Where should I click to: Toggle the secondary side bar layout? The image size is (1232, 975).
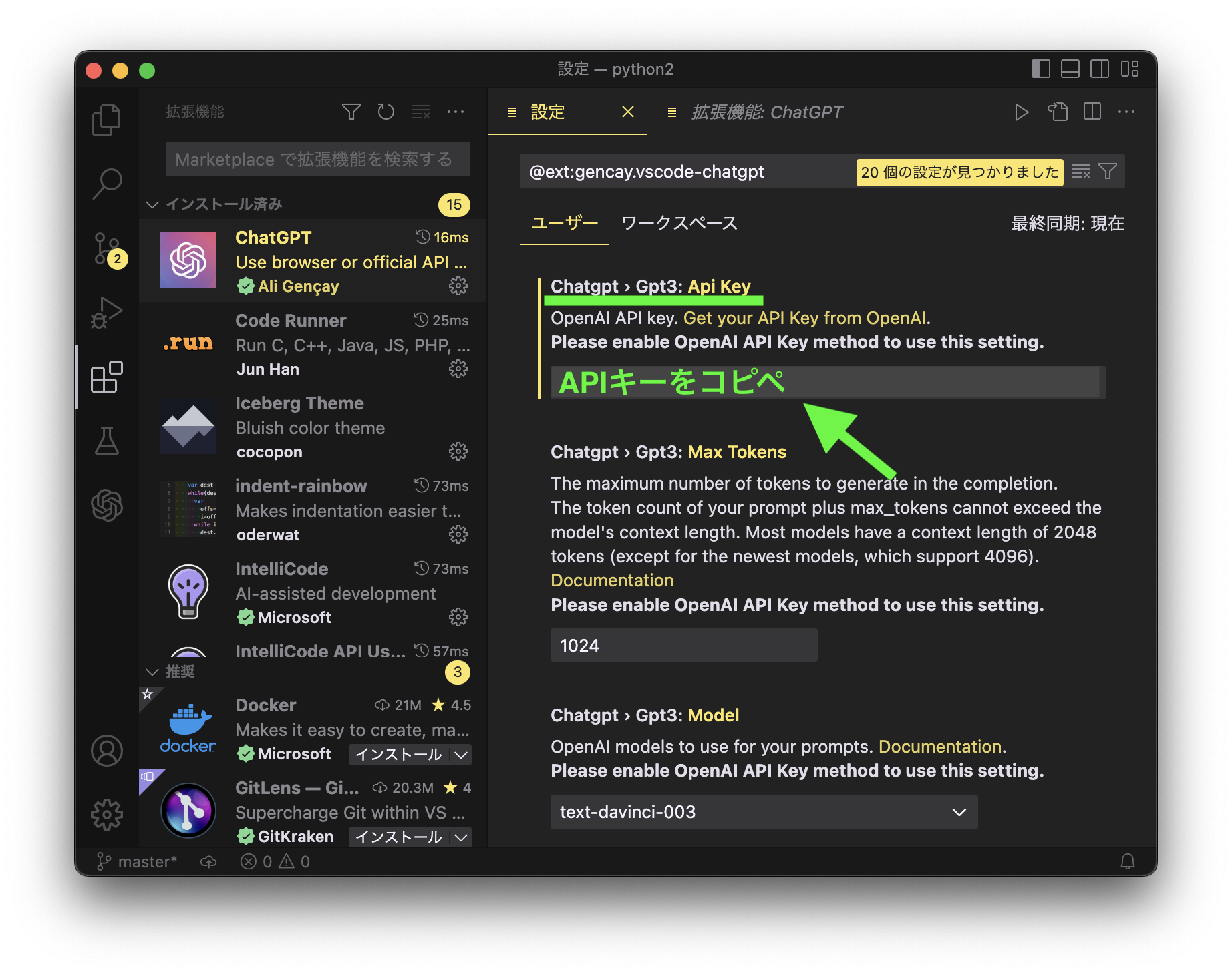(1100, 69)
